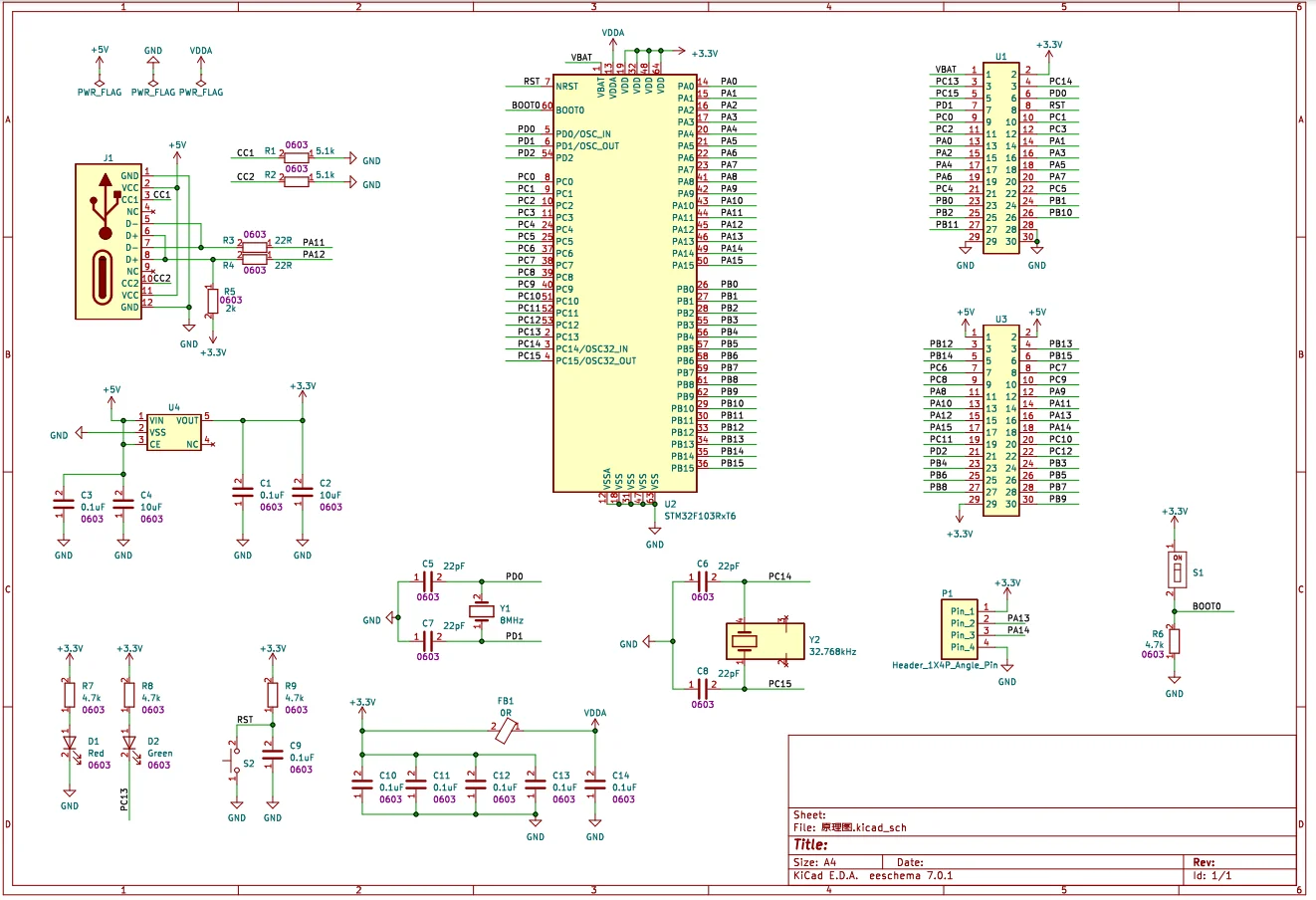Select the 8MHz crystal Y1

pos(482,611)
